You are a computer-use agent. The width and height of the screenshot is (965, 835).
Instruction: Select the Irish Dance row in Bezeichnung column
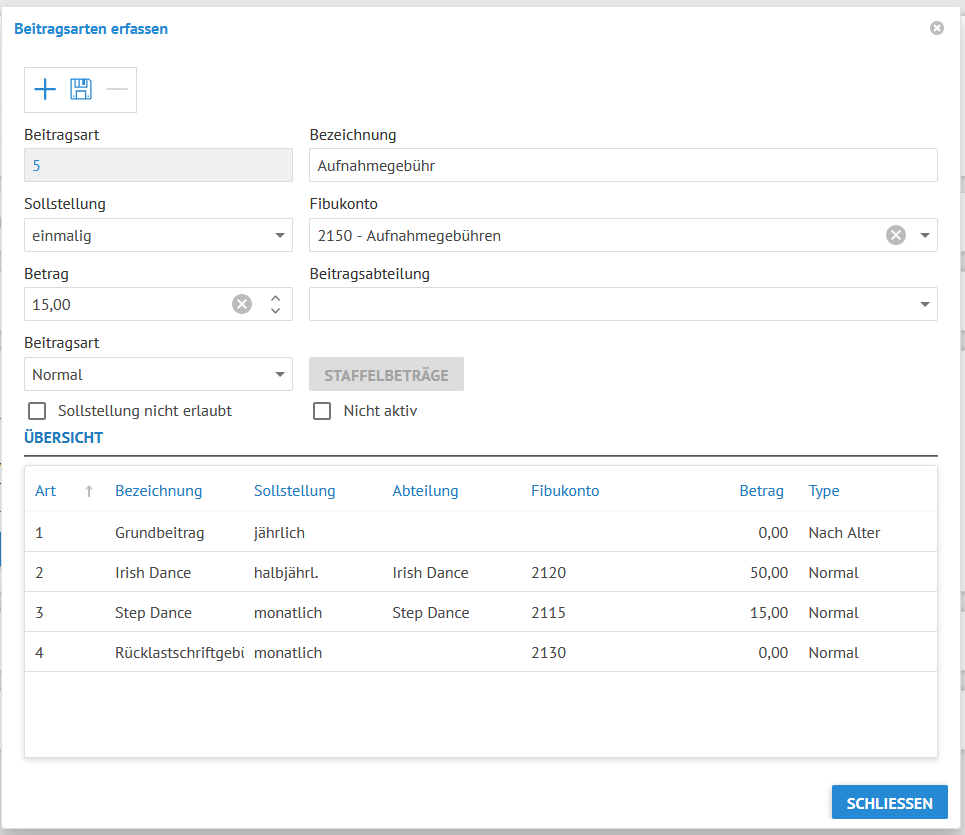point(153,573)
